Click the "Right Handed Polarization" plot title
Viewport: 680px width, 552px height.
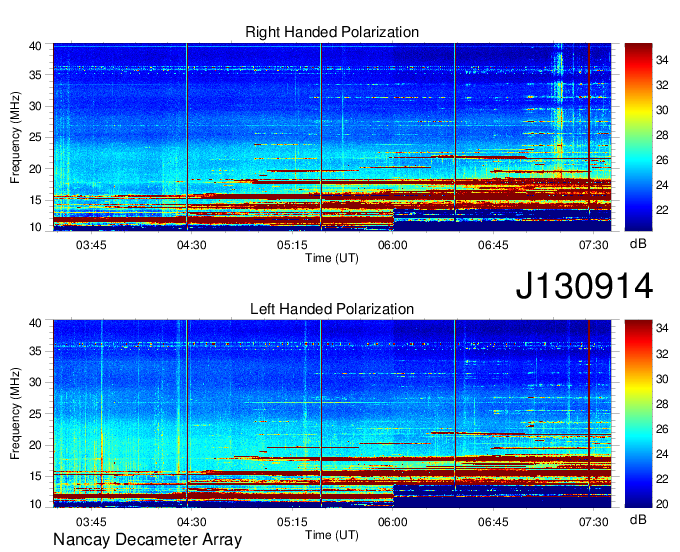[x=332, y=32]
